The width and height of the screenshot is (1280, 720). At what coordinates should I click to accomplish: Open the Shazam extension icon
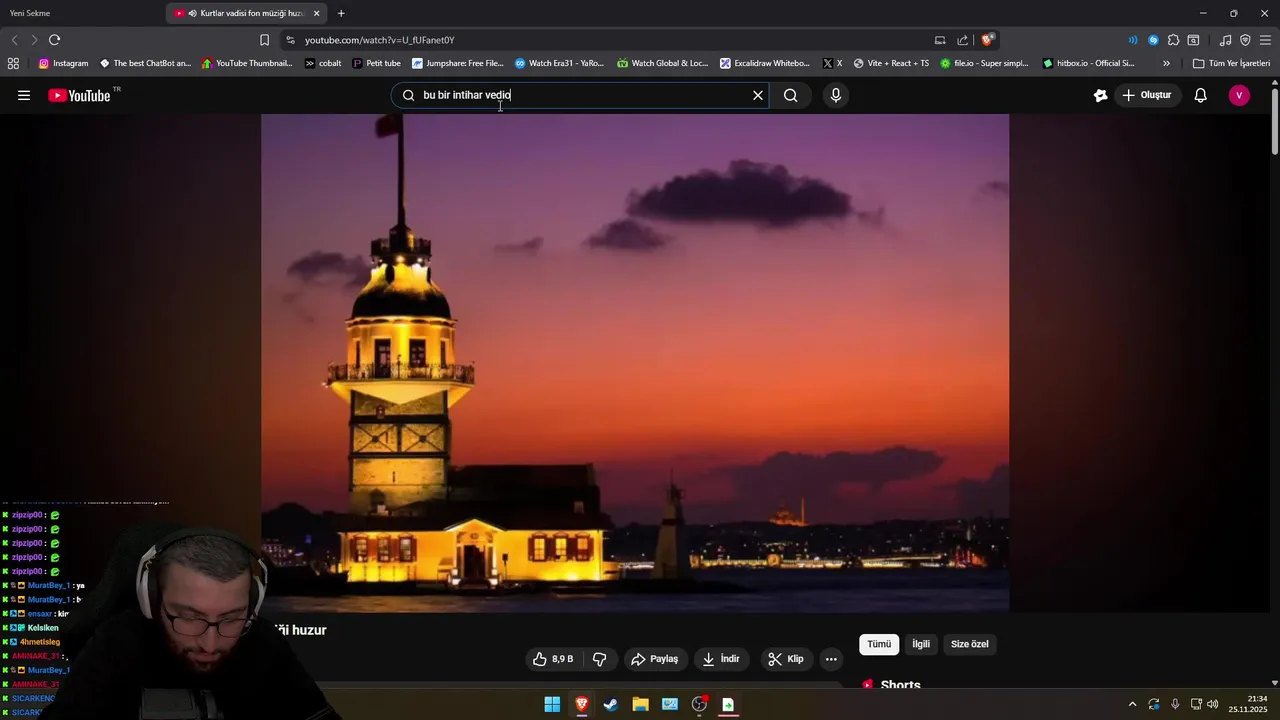[x=1153, y=40]
